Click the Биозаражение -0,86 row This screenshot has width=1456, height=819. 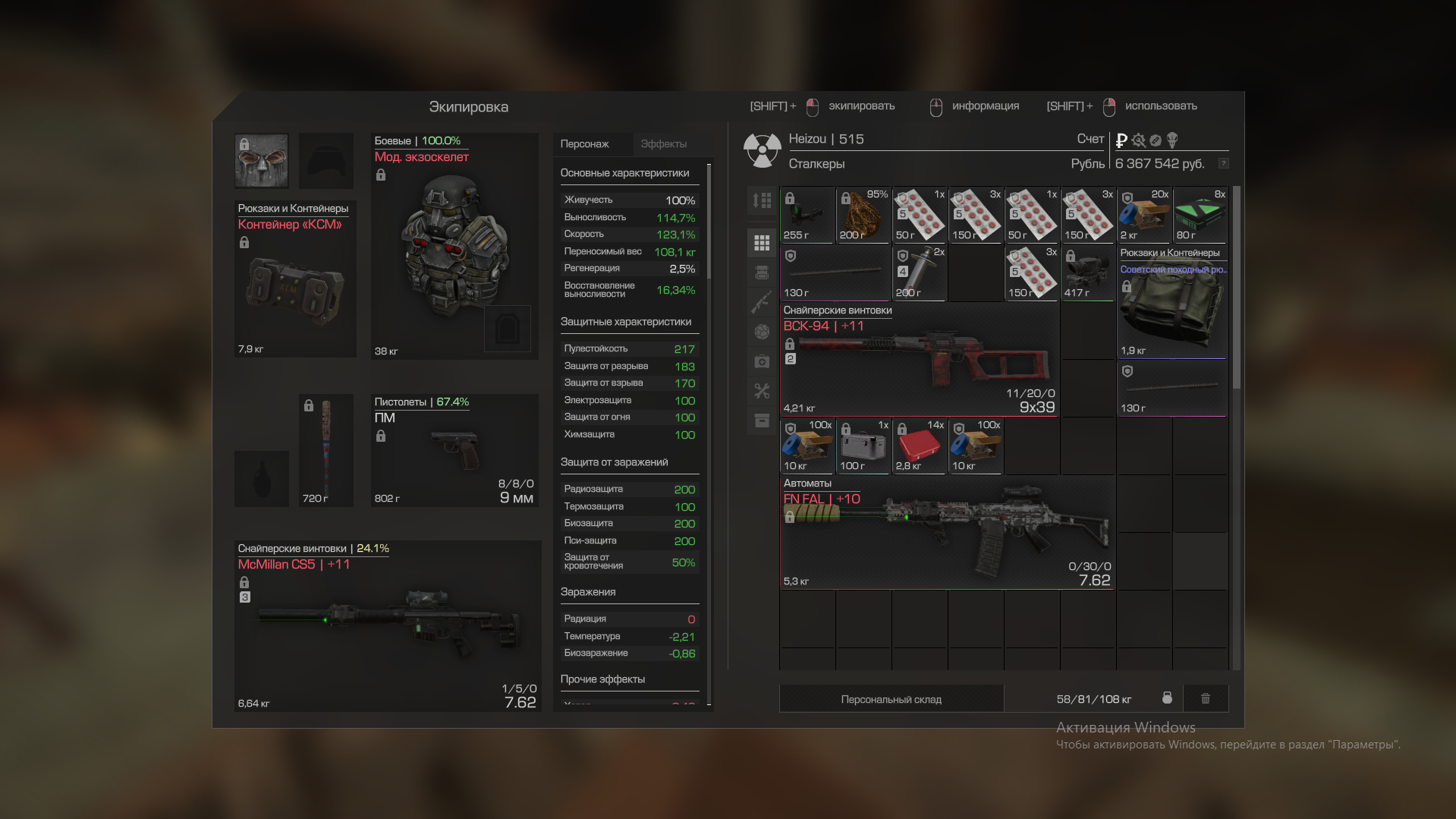629,653
